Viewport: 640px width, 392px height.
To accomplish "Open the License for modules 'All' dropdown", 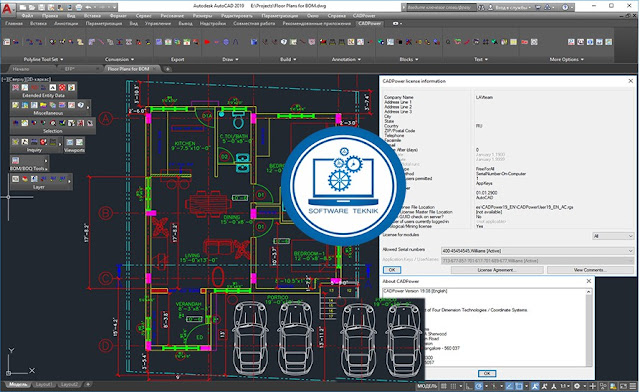I will 613,236.
